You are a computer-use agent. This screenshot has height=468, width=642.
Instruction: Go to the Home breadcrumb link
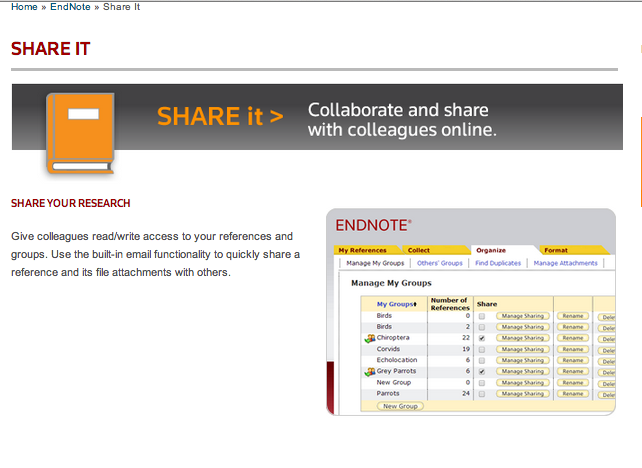pyautogui.click(x=24, y=7)
